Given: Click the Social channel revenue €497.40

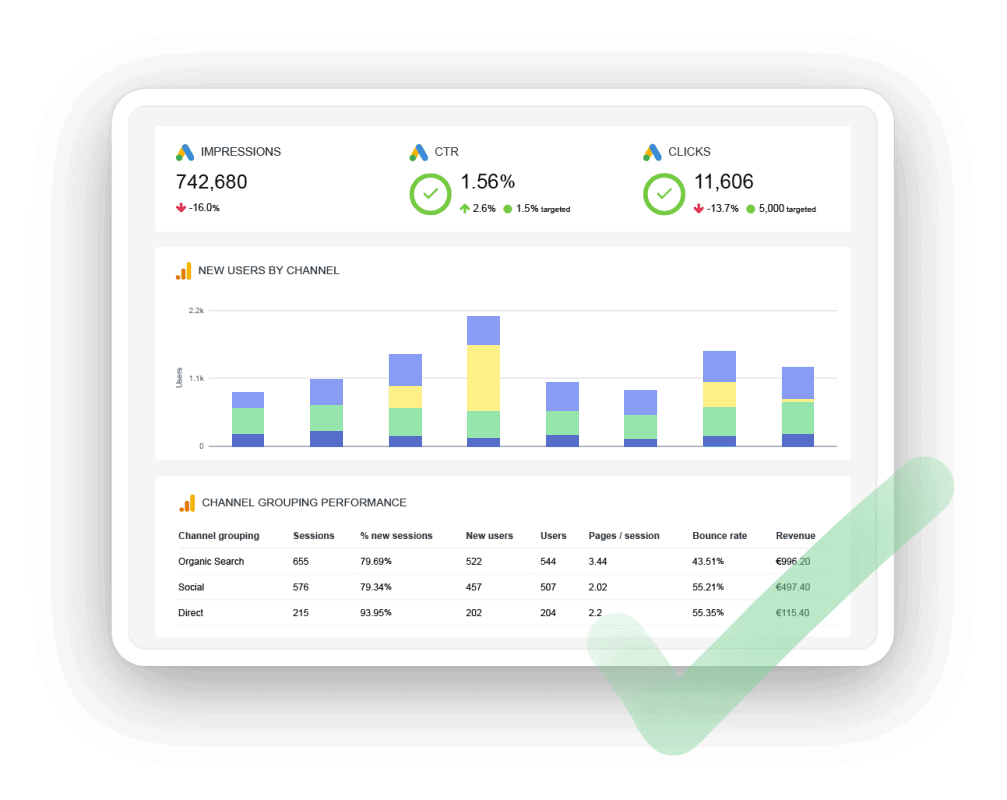Looking at the screenshot, I should (x=791, y=587).
